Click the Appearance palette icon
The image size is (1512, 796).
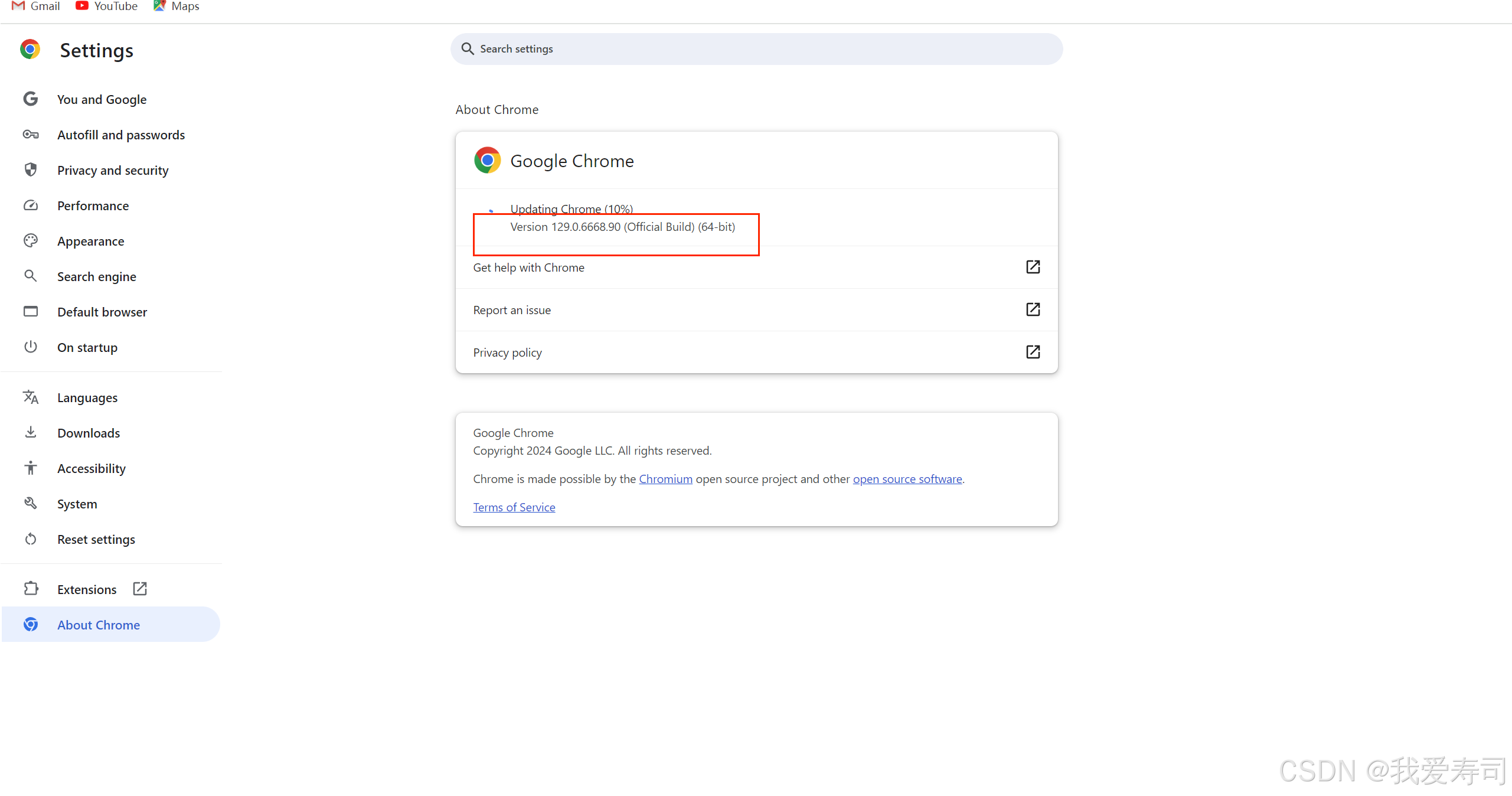click(x=31, y=241)
